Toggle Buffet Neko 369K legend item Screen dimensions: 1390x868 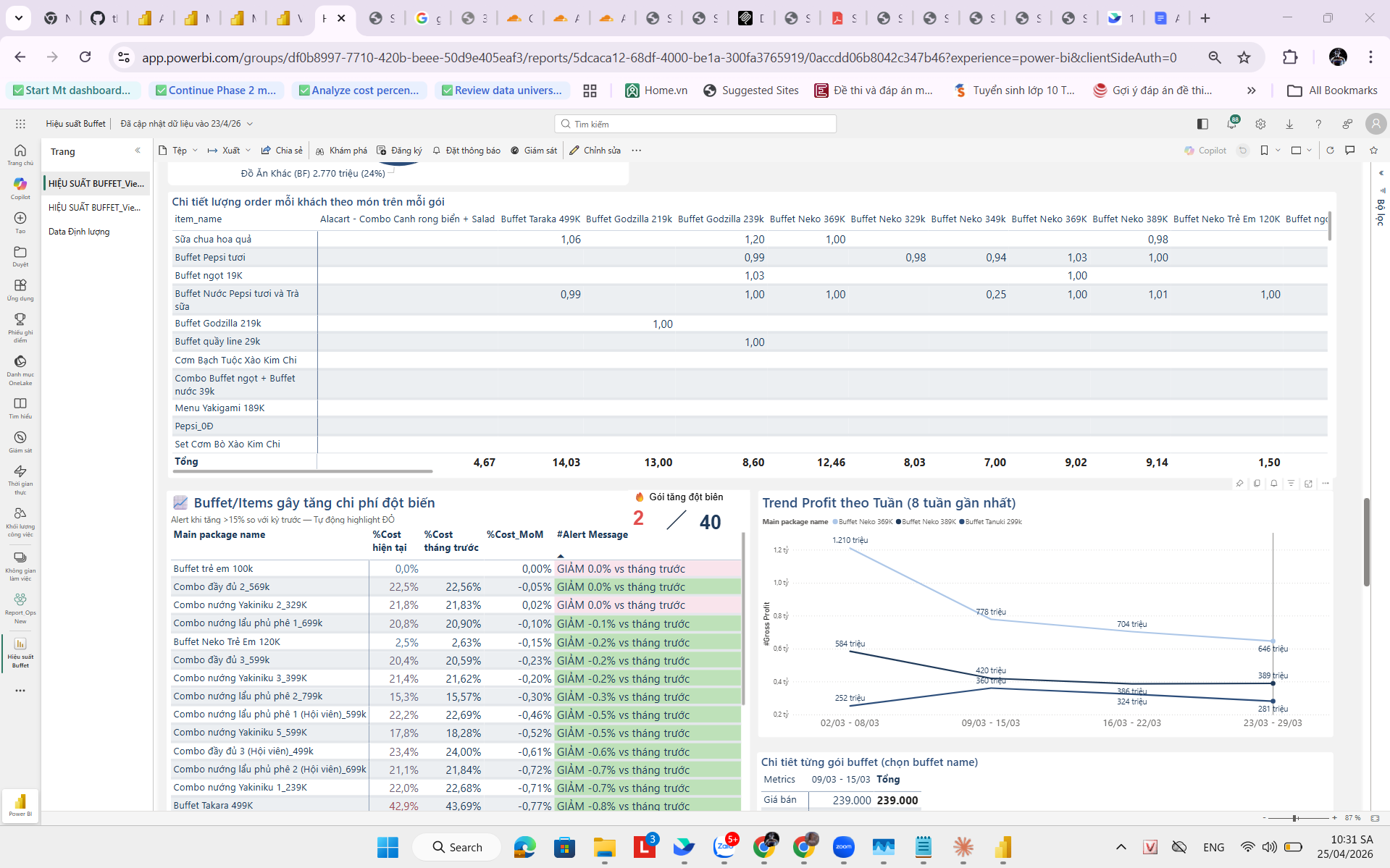(x=865, y=522)
